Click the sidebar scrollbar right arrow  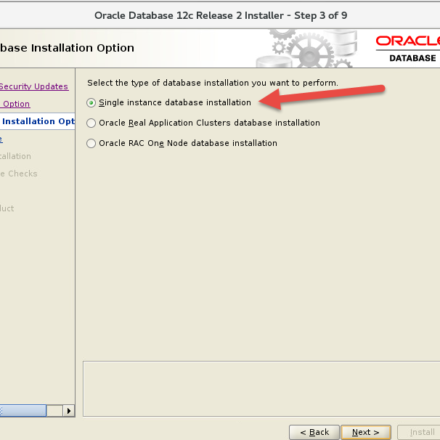coord(69,411)
